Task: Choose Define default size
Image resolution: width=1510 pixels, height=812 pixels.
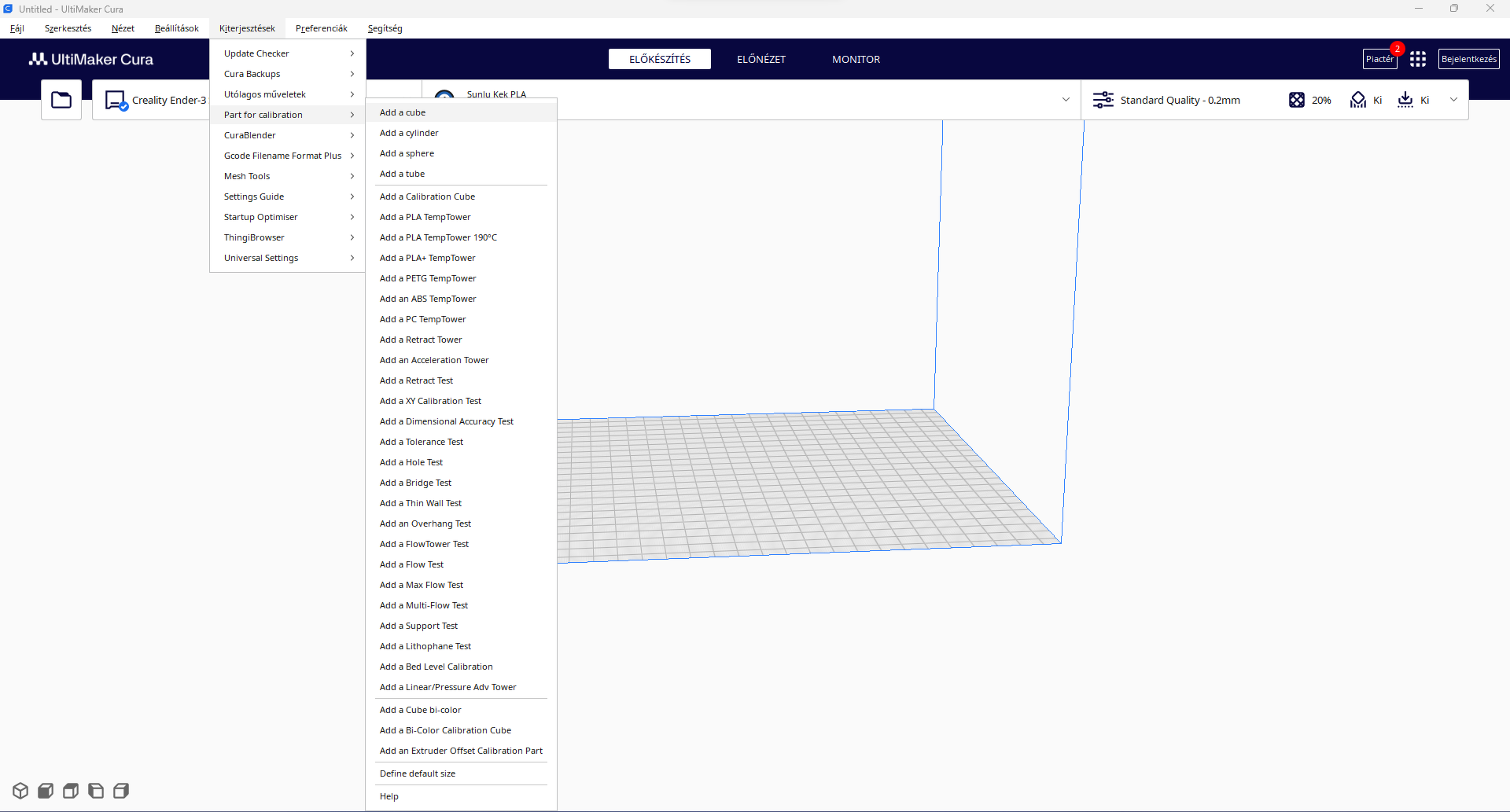Action: point(462,773)
